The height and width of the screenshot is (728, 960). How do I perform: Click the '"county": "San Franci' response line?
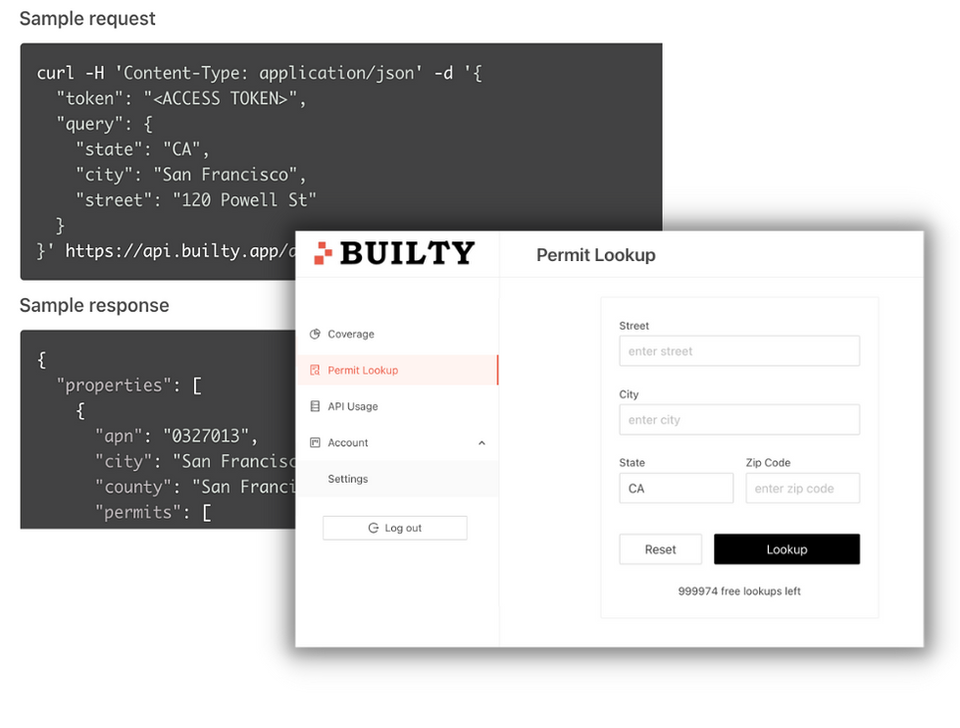pos(195,487)
